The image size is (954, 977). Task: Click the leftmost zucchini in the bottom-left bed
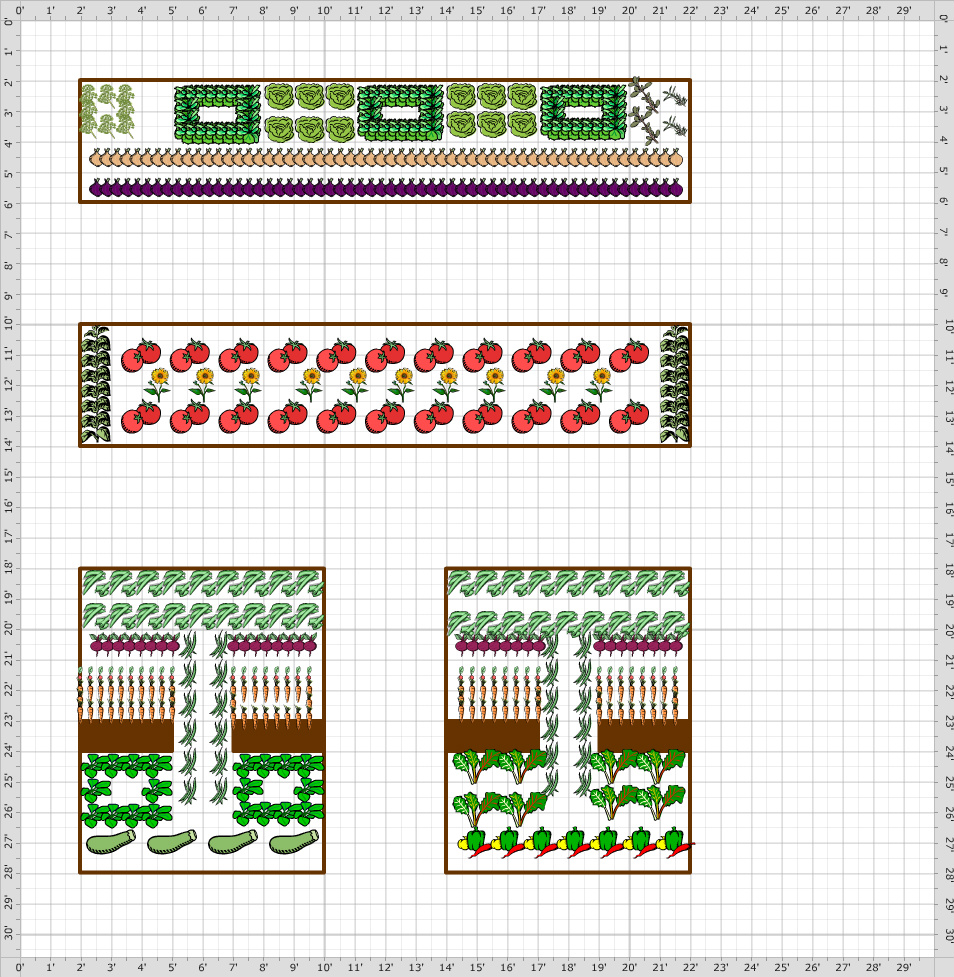pos(111,842)
